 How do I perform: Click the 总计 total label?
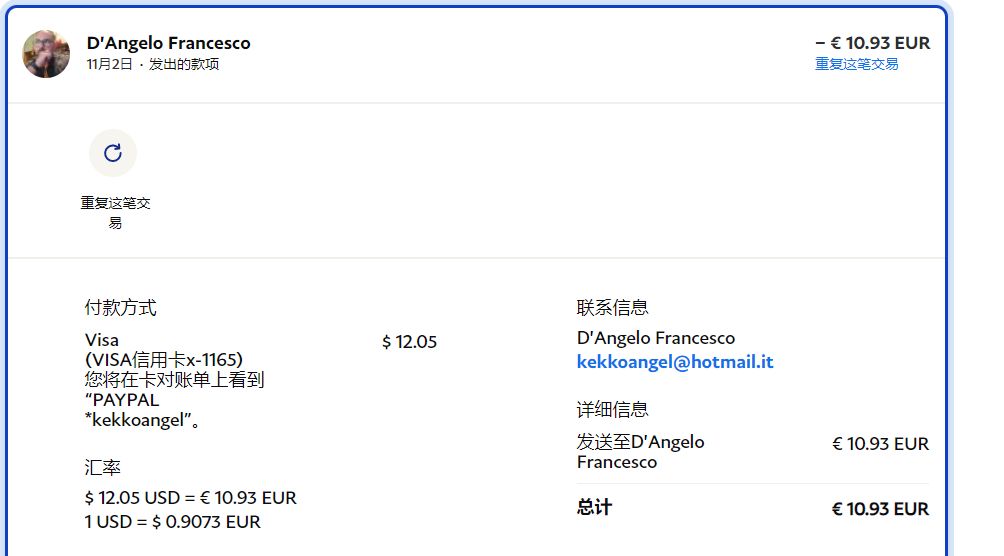594,508
